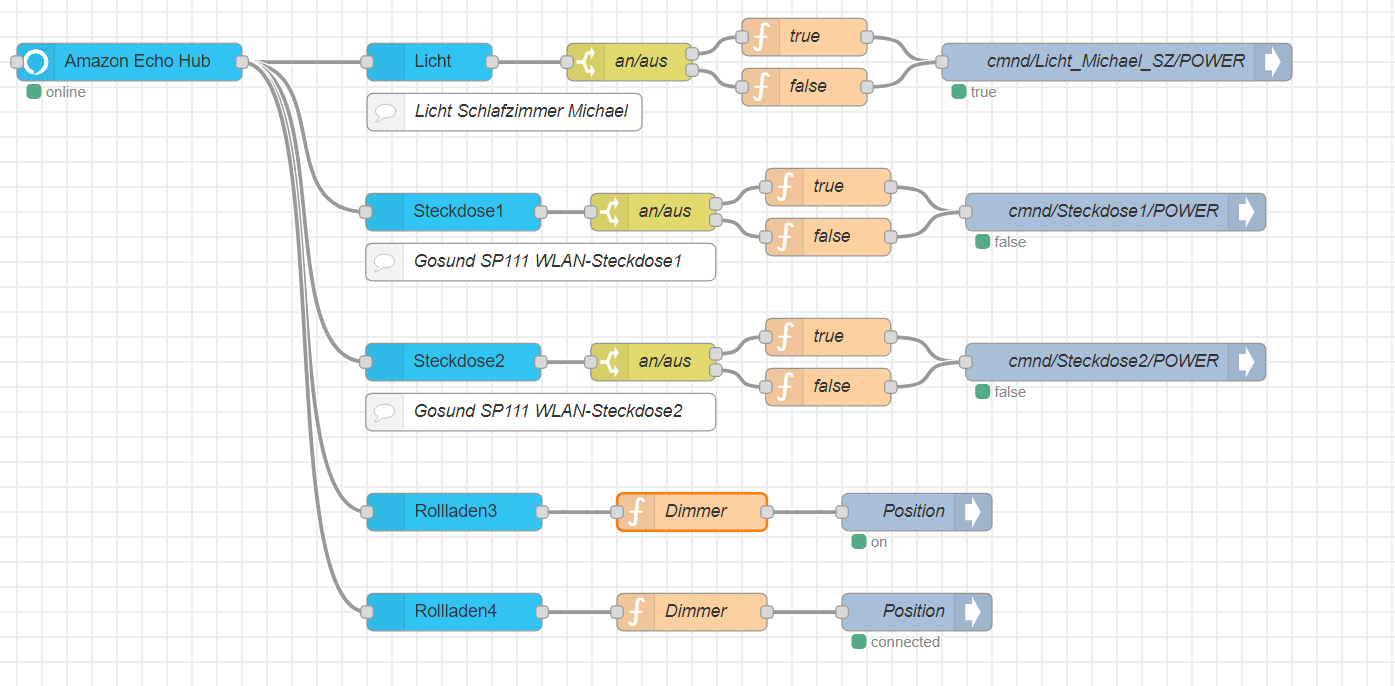Click MQTT arrow icon on Rollladen4's Position node
The width and height of the screenshot is (1395, 686).
(x=973, y=612)
